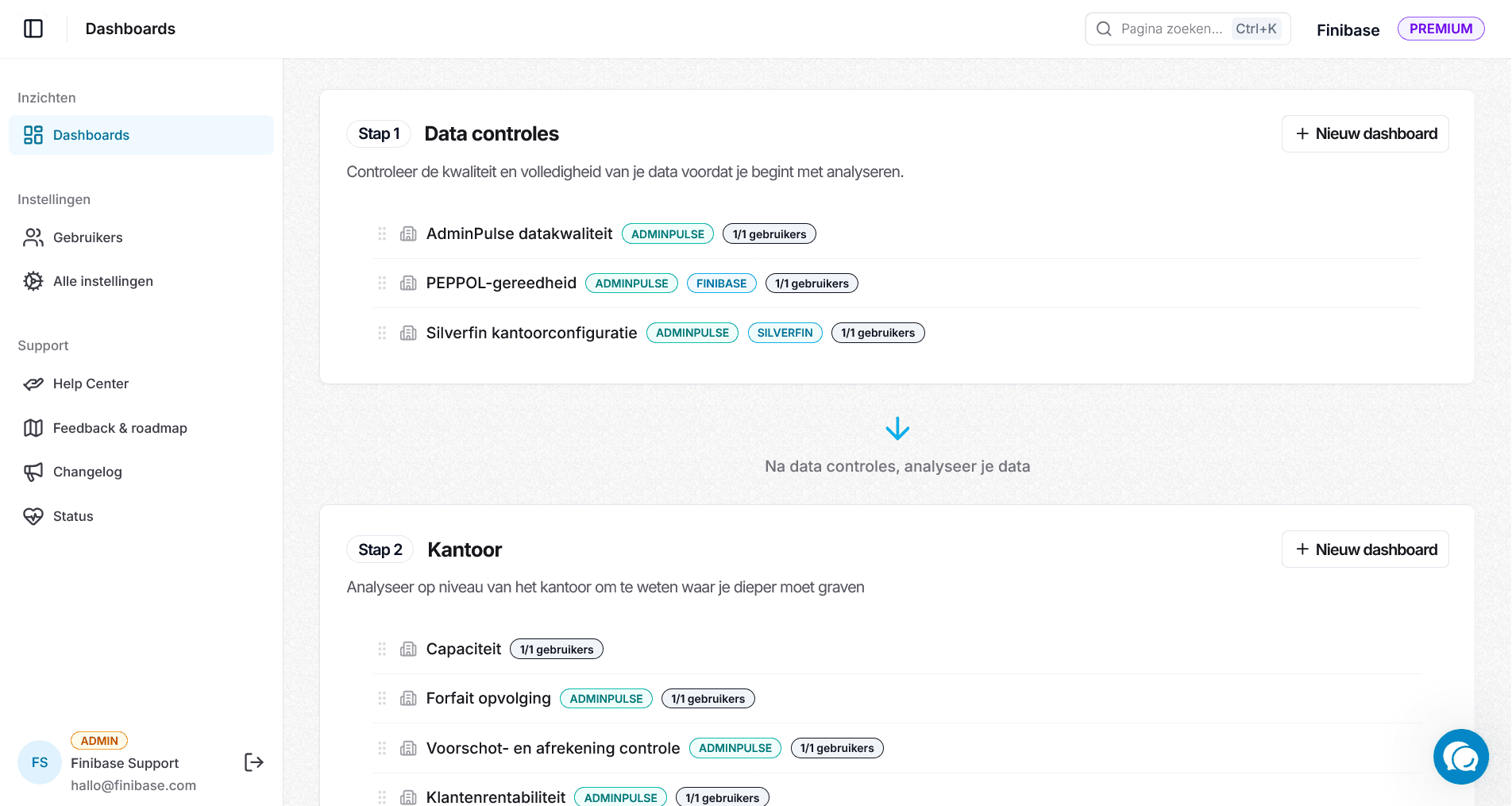
Task: Open Gebruikers via the users icon
Action: [x=33, y=237]
